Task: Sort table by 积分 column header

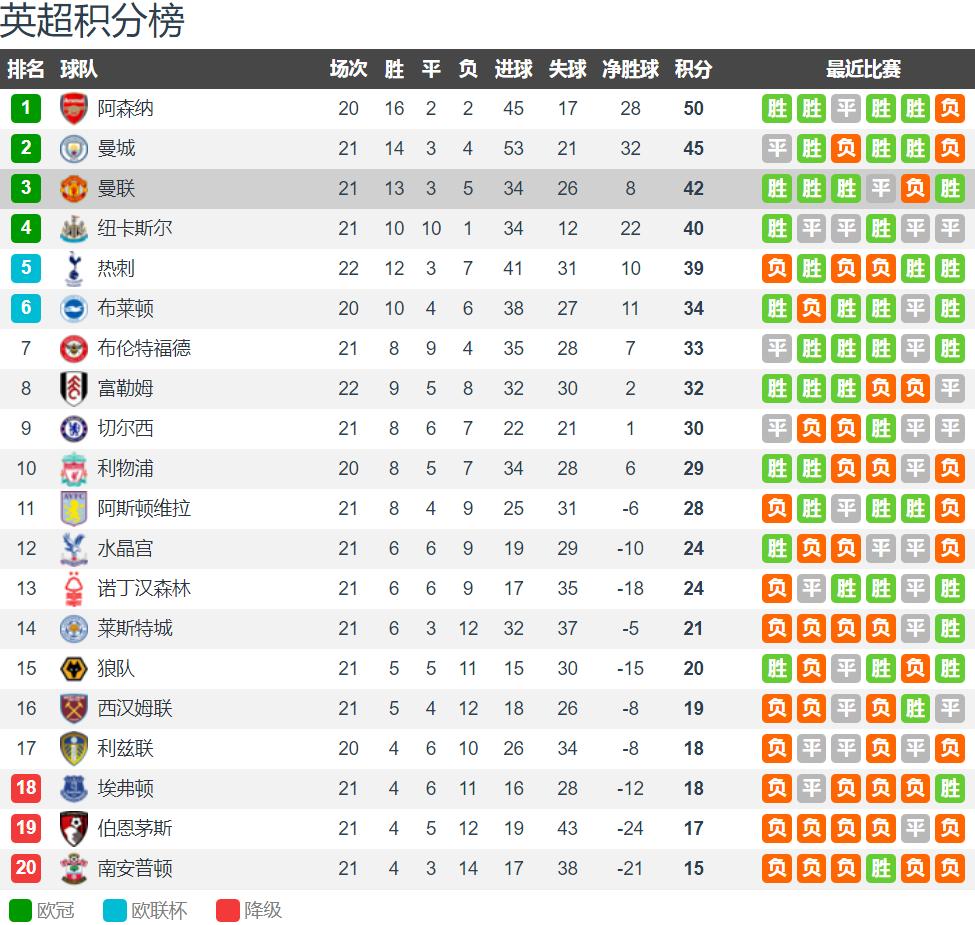Action: 693,69
